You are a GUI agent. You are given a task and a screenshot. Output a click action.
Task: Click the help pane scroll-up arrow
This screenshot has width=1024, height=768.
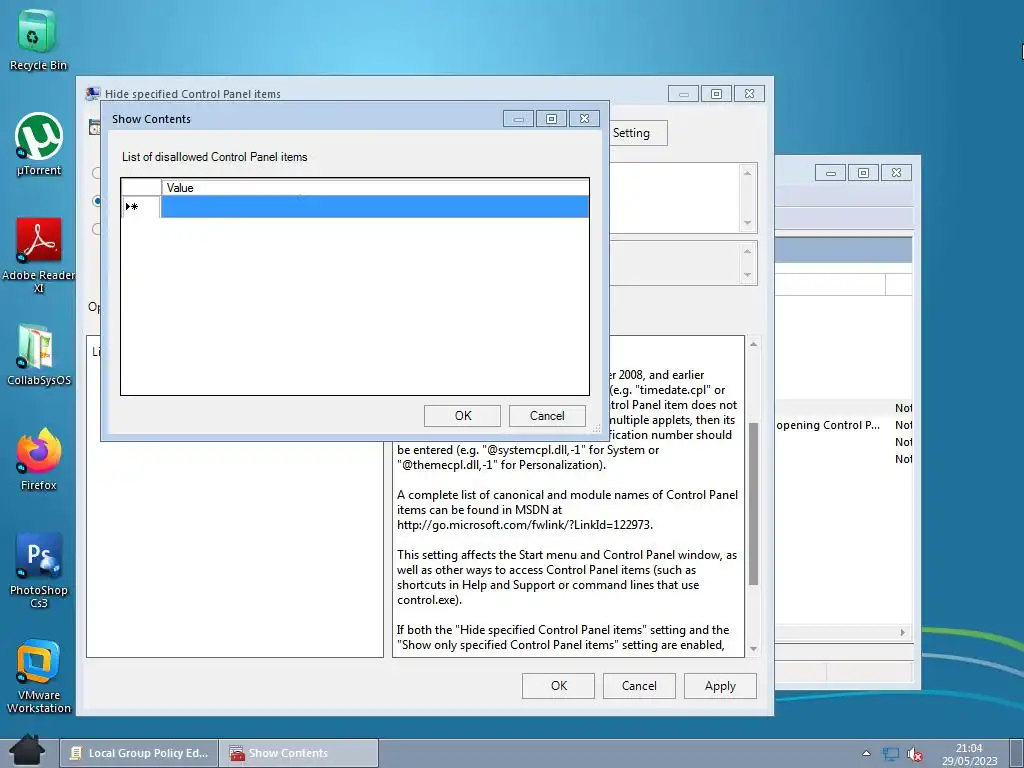pos(753,344)
